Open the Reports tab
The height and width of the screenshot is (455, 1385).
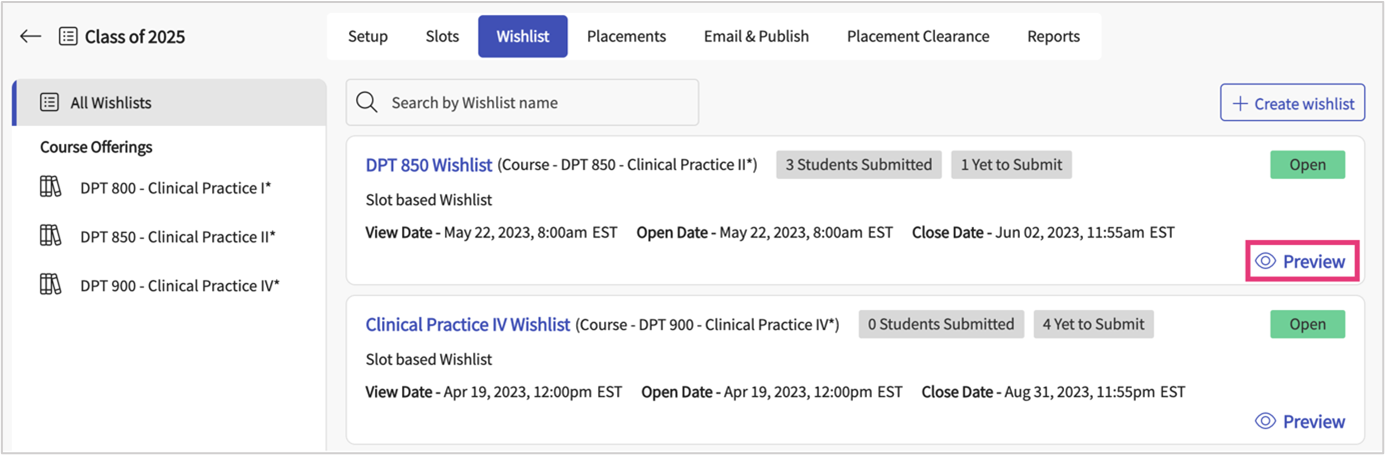click(x=1053, y=37)
